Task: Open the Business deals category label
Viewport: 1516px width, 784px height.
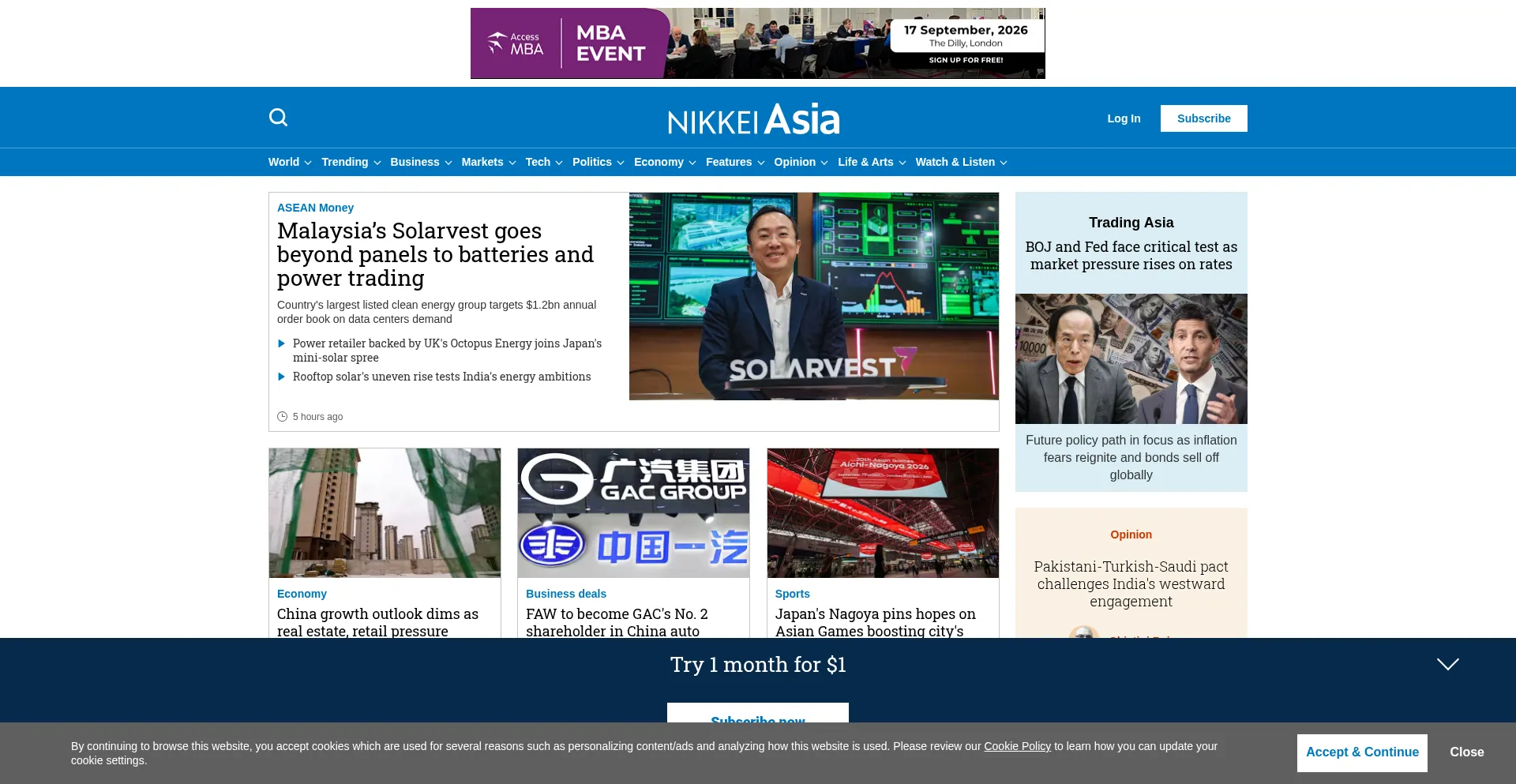Action: [x=566, y=594]
